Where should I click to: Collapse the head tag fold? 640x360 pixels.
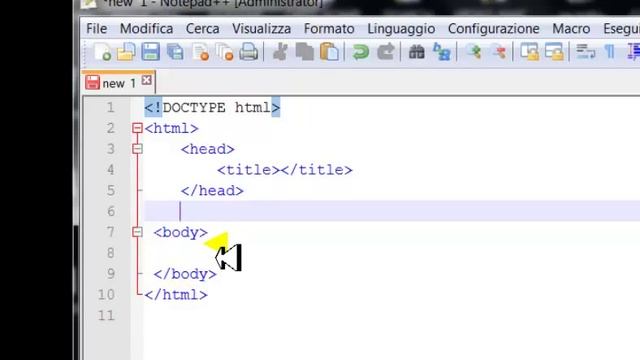coord(137,149)
